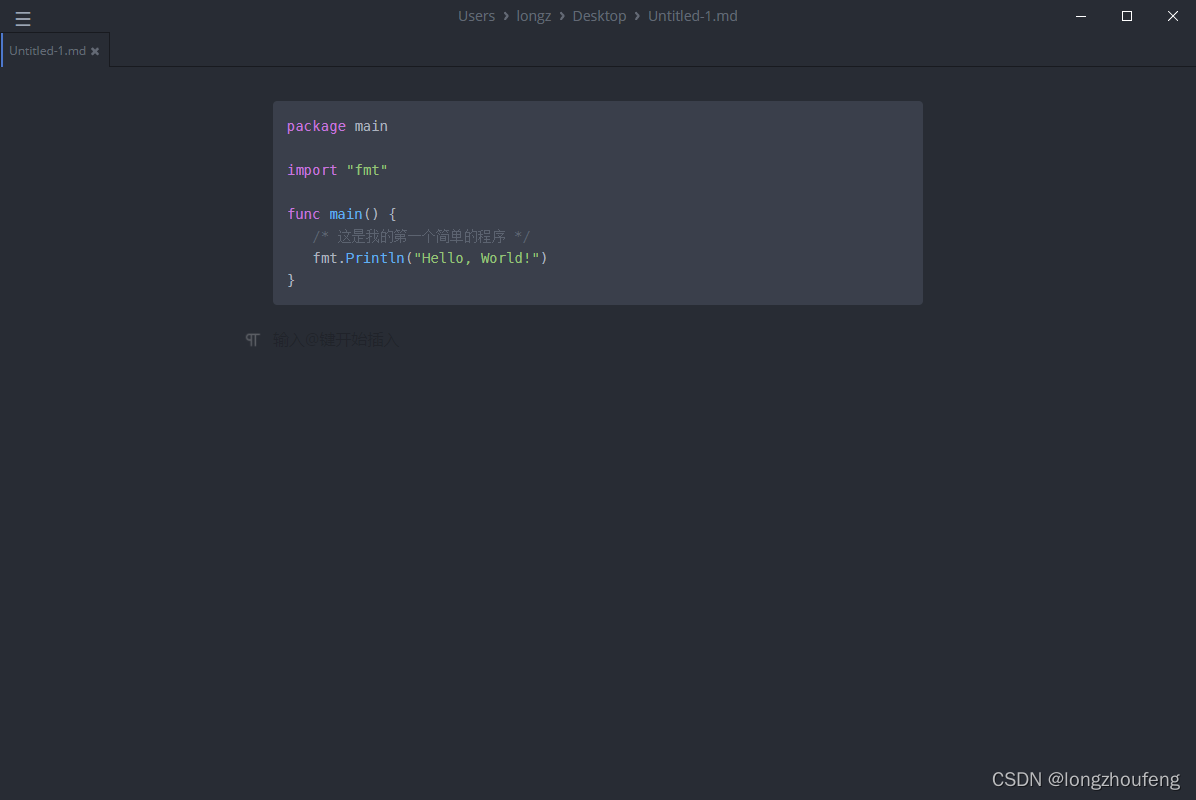Click the closing brace code line
The width and height of the screenshot is (1196, 800).
[x=291, y=280]
